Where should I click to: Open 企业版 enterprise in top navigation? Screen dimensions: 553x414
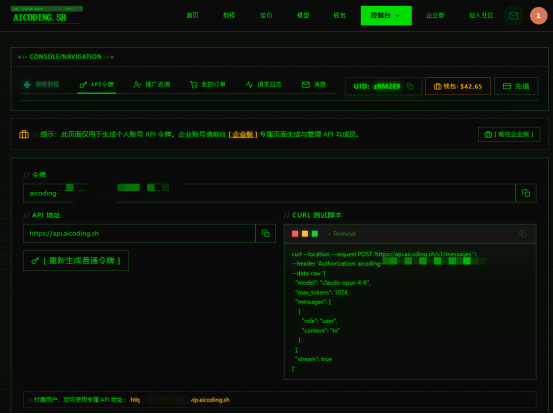pos(435,16)
